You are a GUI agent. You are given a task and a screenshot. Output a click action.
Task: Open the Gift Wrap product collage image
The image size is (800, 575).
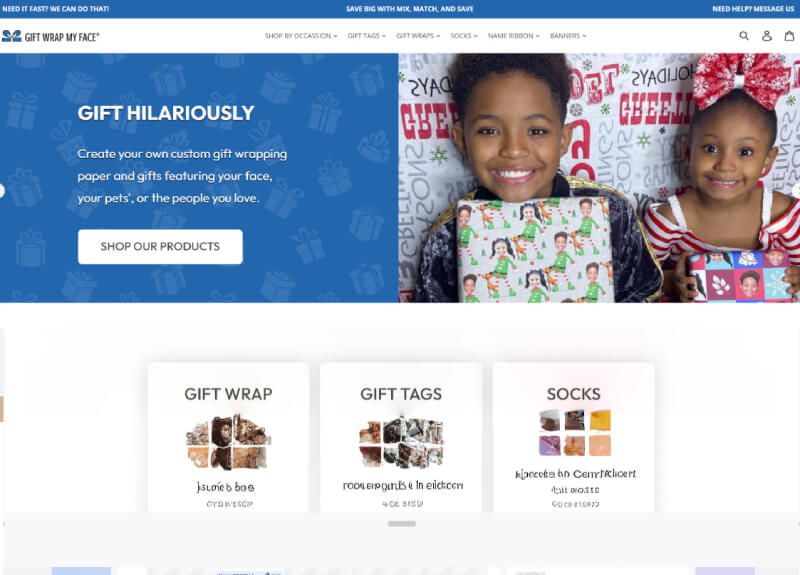tap(228, 442)
